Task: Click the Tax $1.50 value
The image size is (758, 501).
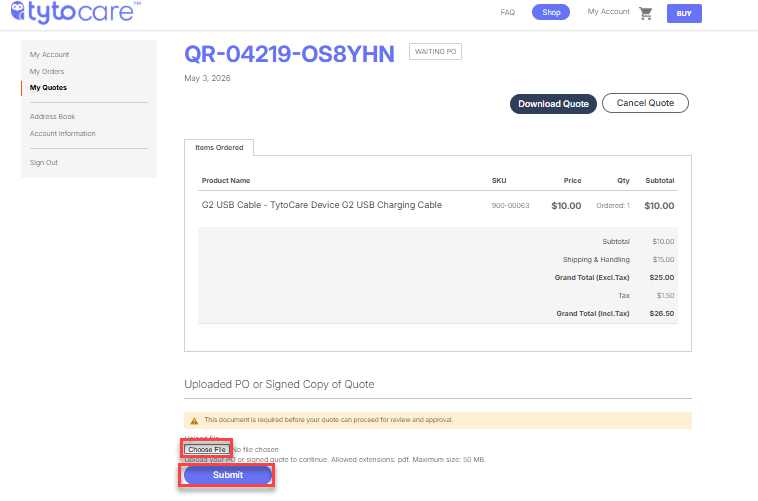Action: (x=665, y=295)
